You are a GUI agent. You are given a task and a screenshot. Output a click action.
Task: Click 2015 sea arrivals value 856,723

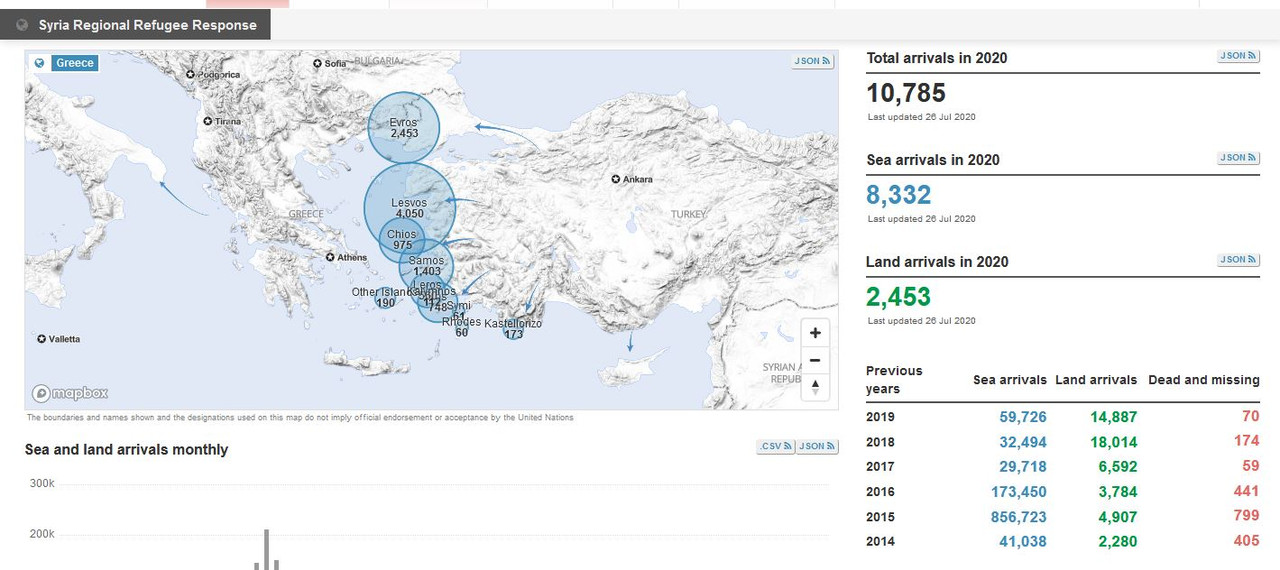click(x=1019, y=517)
